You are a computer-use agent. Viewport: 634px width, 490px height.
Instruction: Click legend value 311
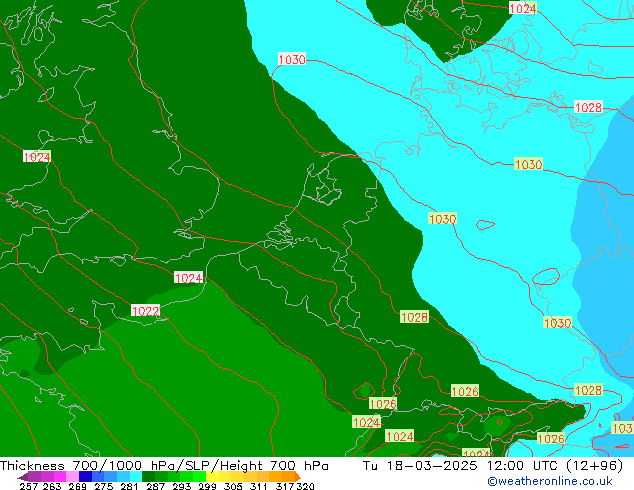(259, 486)
